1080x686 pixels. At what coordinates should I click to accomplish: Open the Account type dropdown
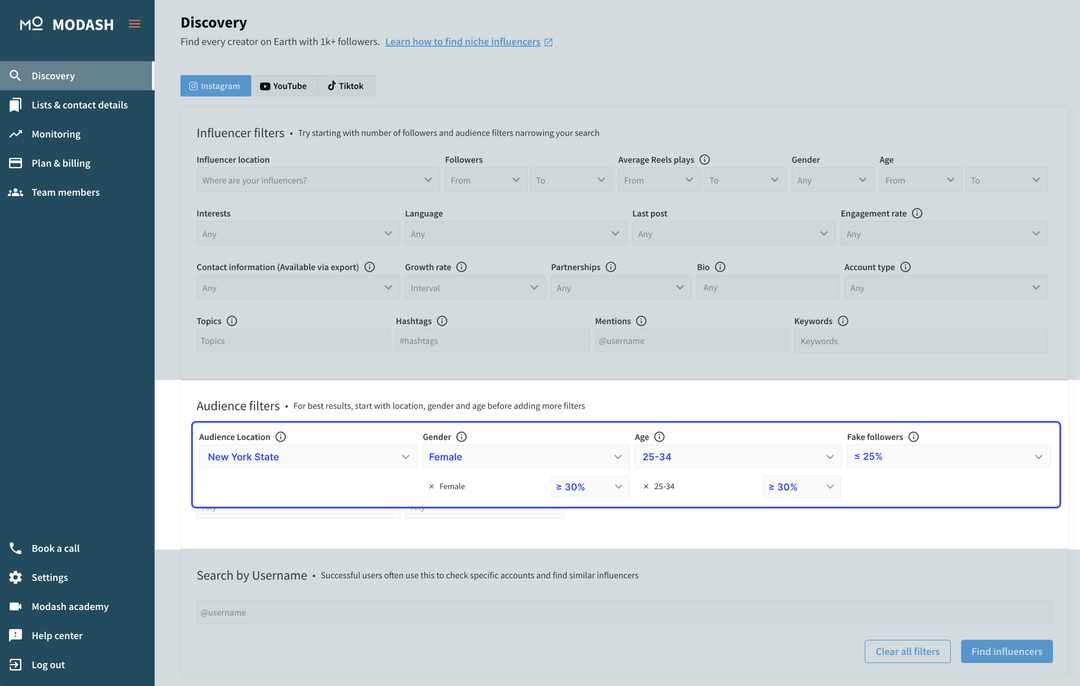pyautogui.click(x=944, y=287)
